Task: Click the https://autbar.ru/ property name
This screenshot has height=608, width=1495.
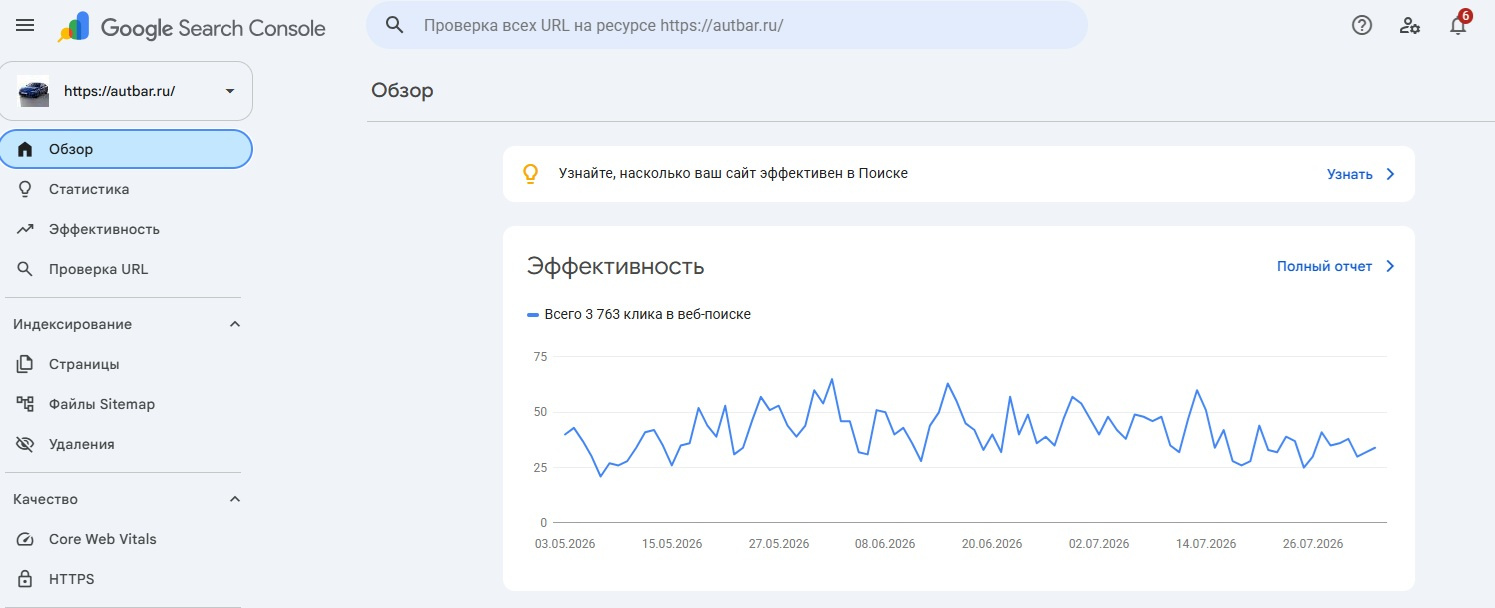Action: (x=119, y=91)
